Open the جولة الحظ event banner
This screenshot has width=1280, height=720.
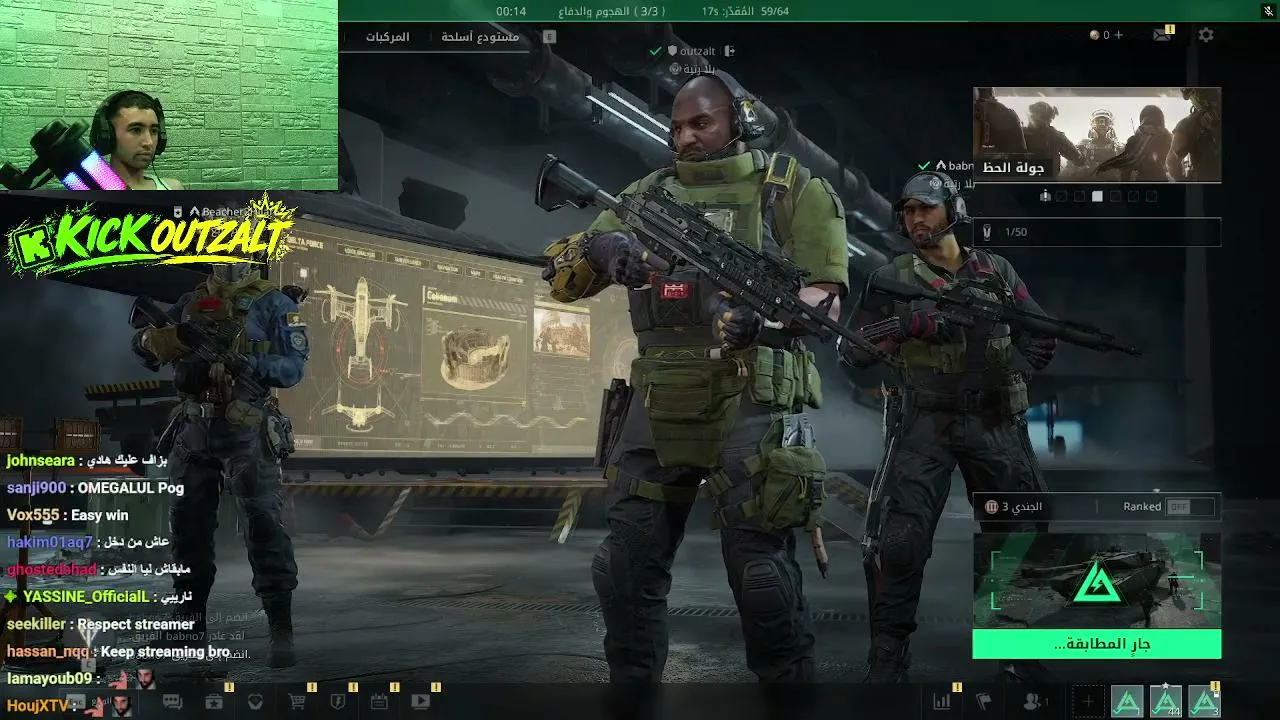pyautogui.click(x=1097, y=134)
